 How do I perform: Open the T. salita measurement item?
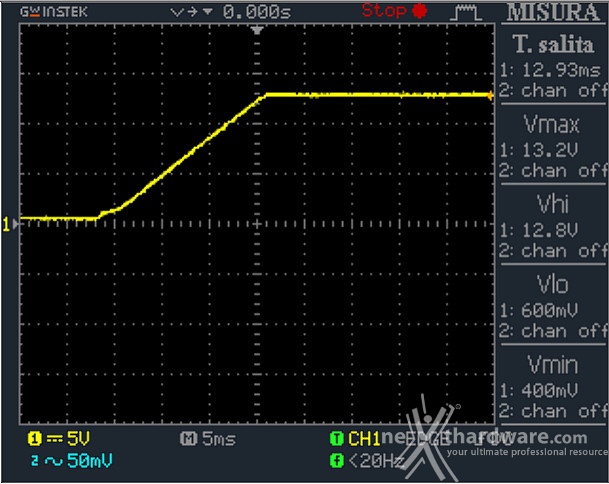553,44
